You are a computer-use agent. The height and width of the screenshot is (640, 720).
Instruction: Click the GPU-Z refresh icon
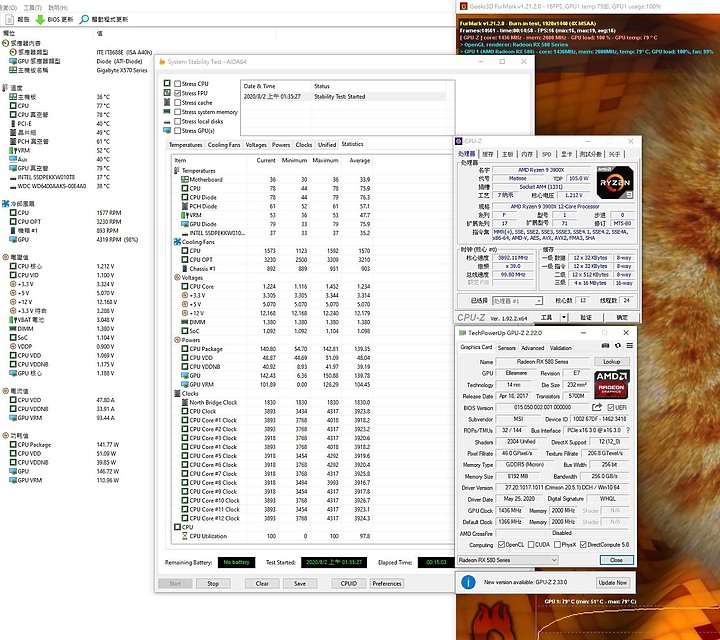618,345
